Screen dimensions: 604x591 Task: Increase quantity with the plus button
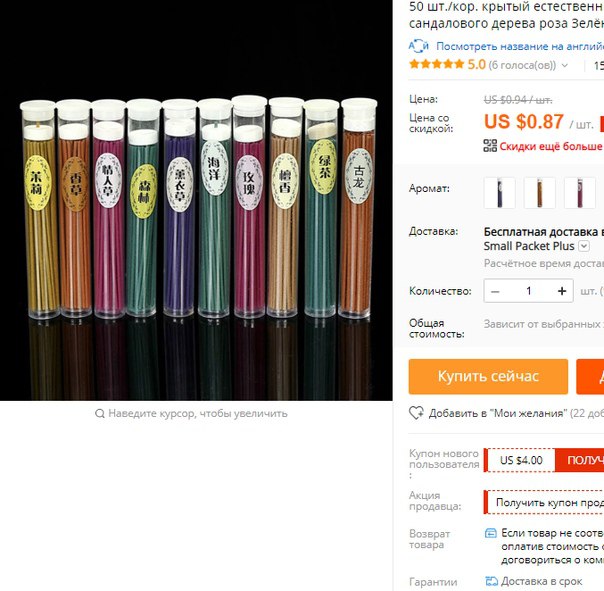tap(562, 291)
